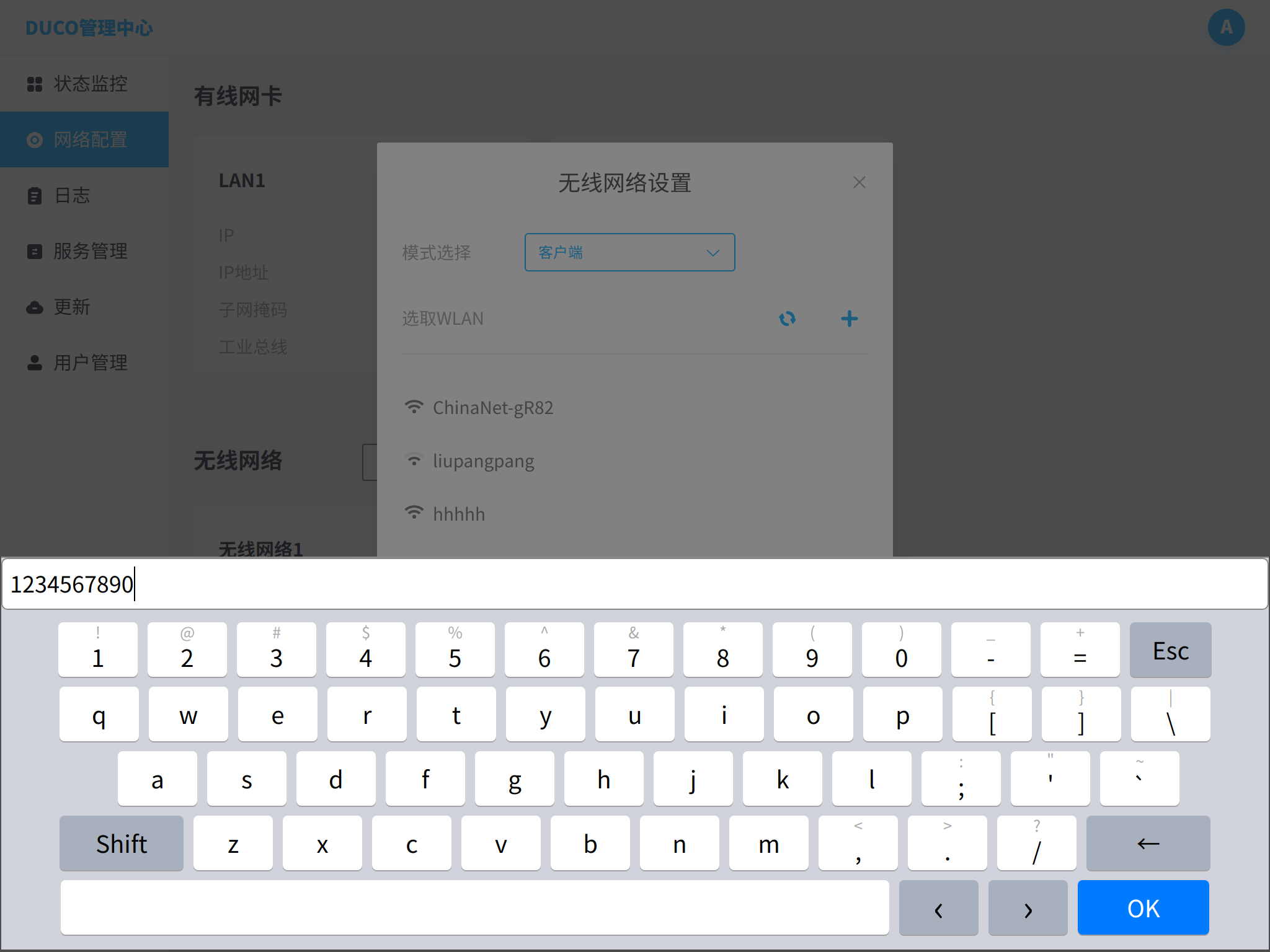Select the hhhhh wireless network

tap(458, 514)
